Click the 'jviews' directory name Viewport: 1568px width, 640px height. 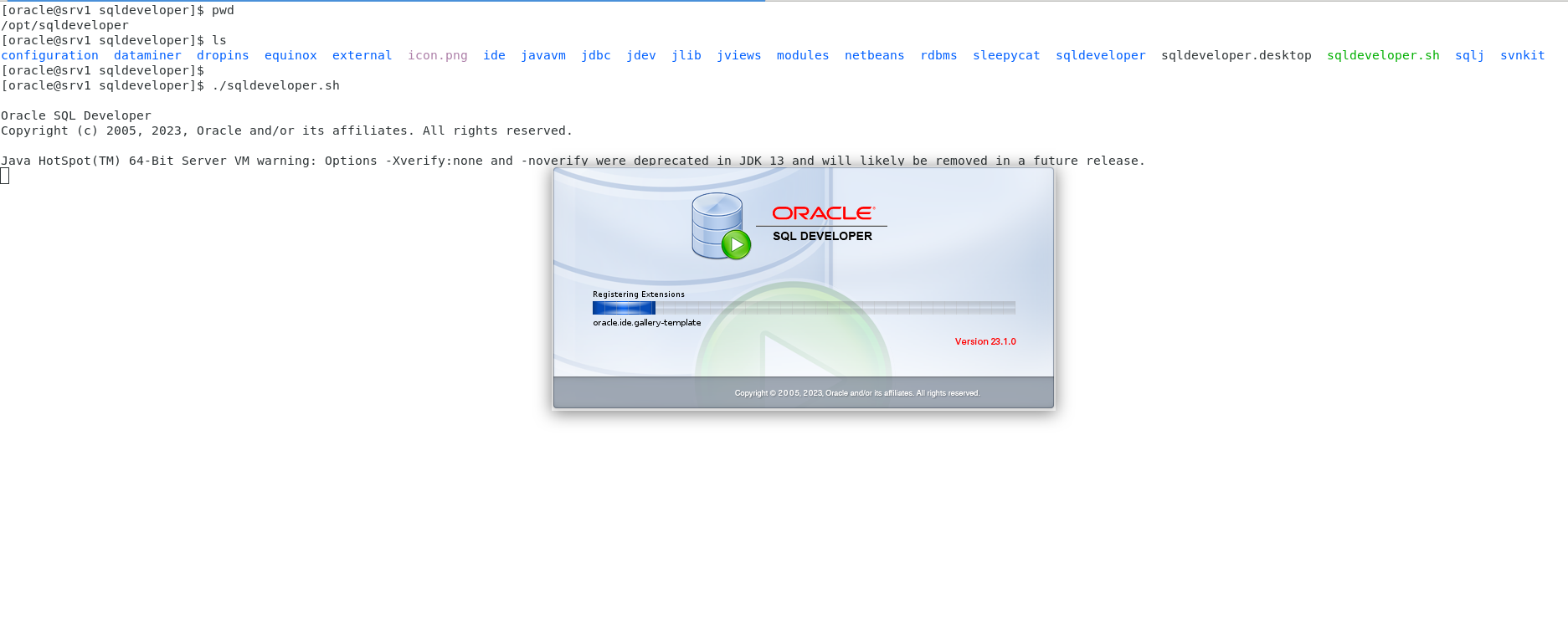click(739, 55)
